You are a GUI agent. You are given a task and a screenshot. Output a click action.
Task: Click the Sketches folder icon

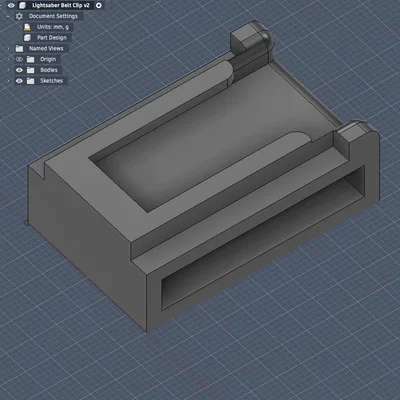click(x=31, y=81)
